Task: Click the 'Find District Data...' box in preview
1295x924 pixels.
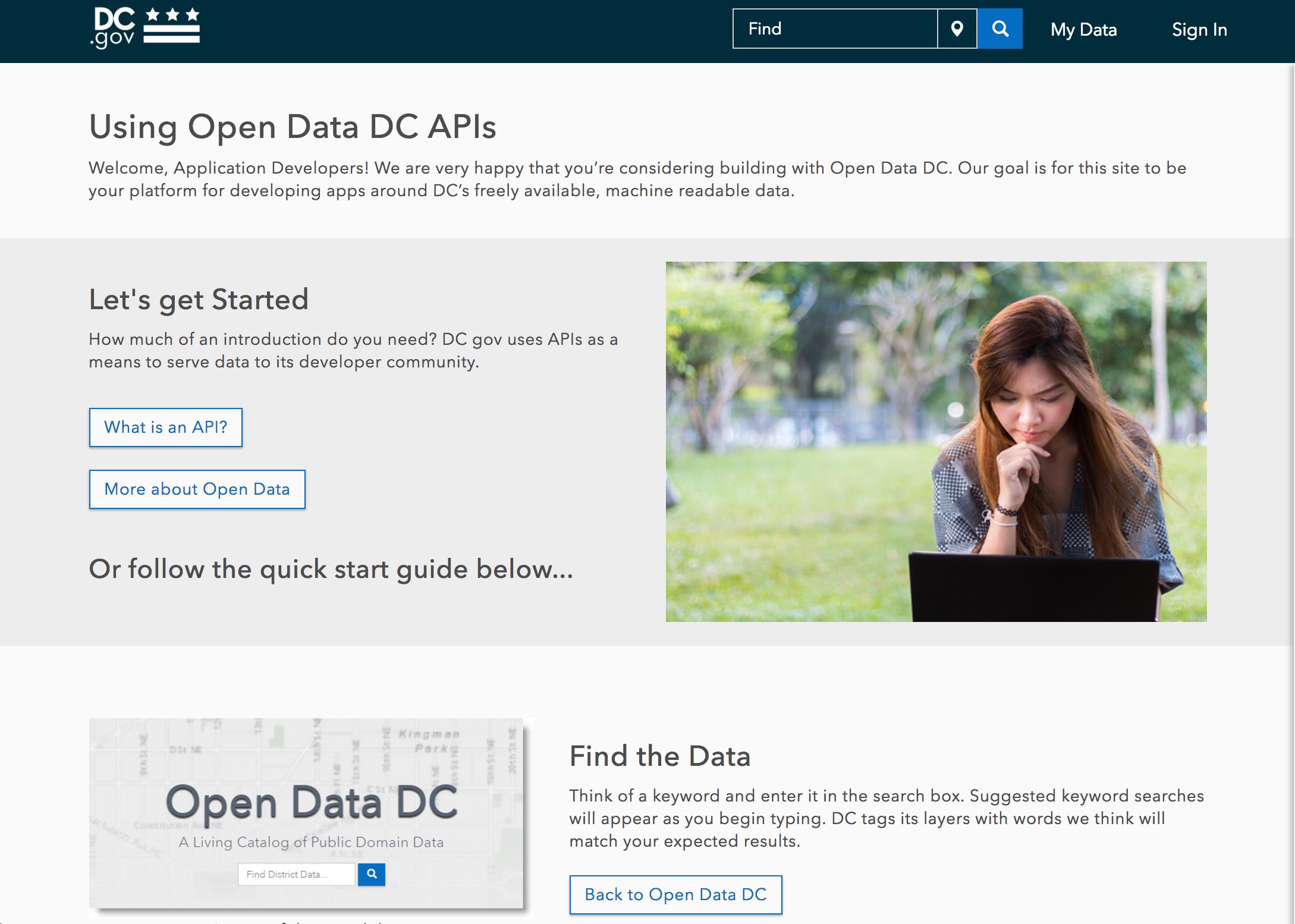Action: (296, 874)
